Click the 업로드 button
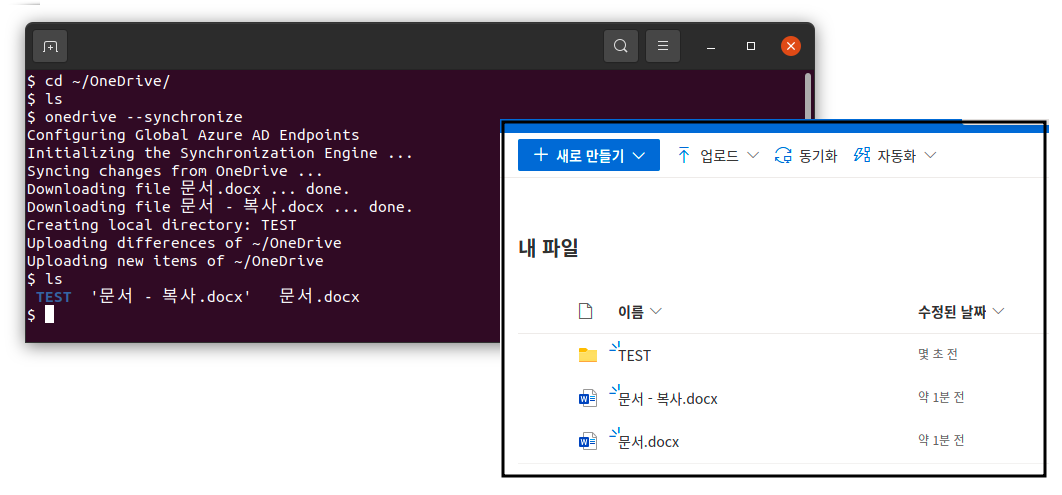The image size is (1062, 495). (718, 156)
